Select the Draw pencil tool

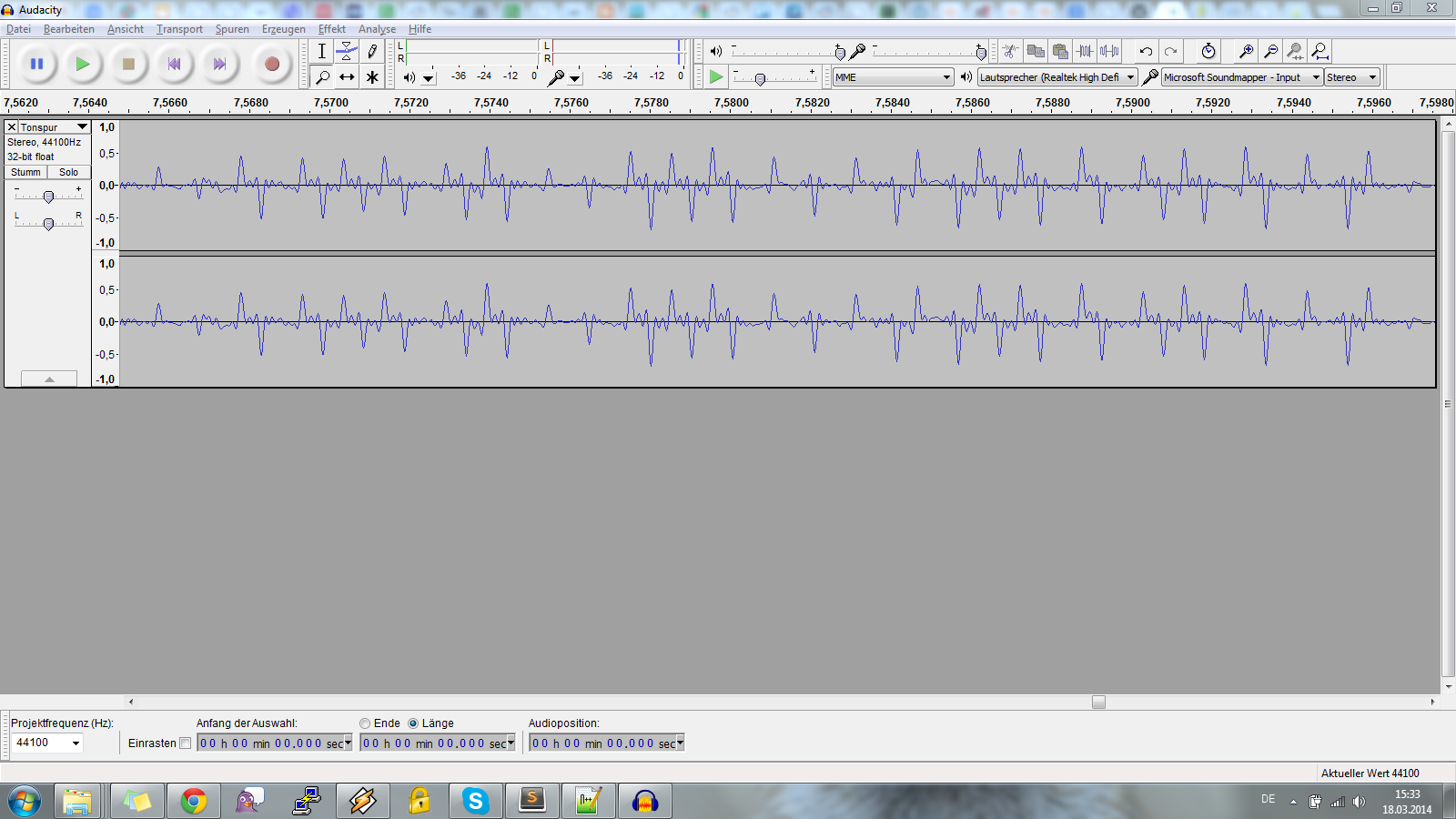tap(372, 52)
